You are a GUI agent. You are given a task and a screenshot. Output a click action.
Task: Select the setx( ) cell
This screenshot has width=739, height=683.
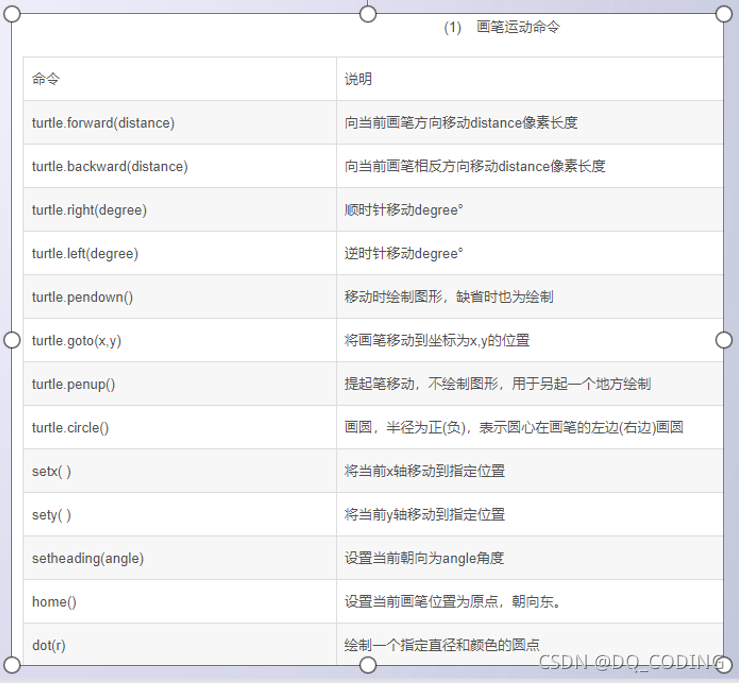click(180, 471)
